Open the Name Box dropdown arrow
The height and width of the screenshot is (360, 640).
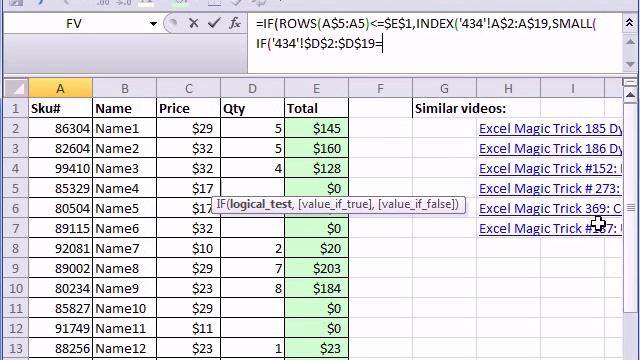[x=153, y=24]
